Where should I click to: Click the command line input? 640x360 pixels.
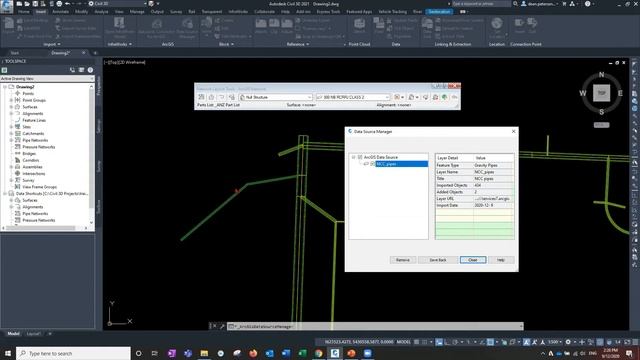pos(376,326)
